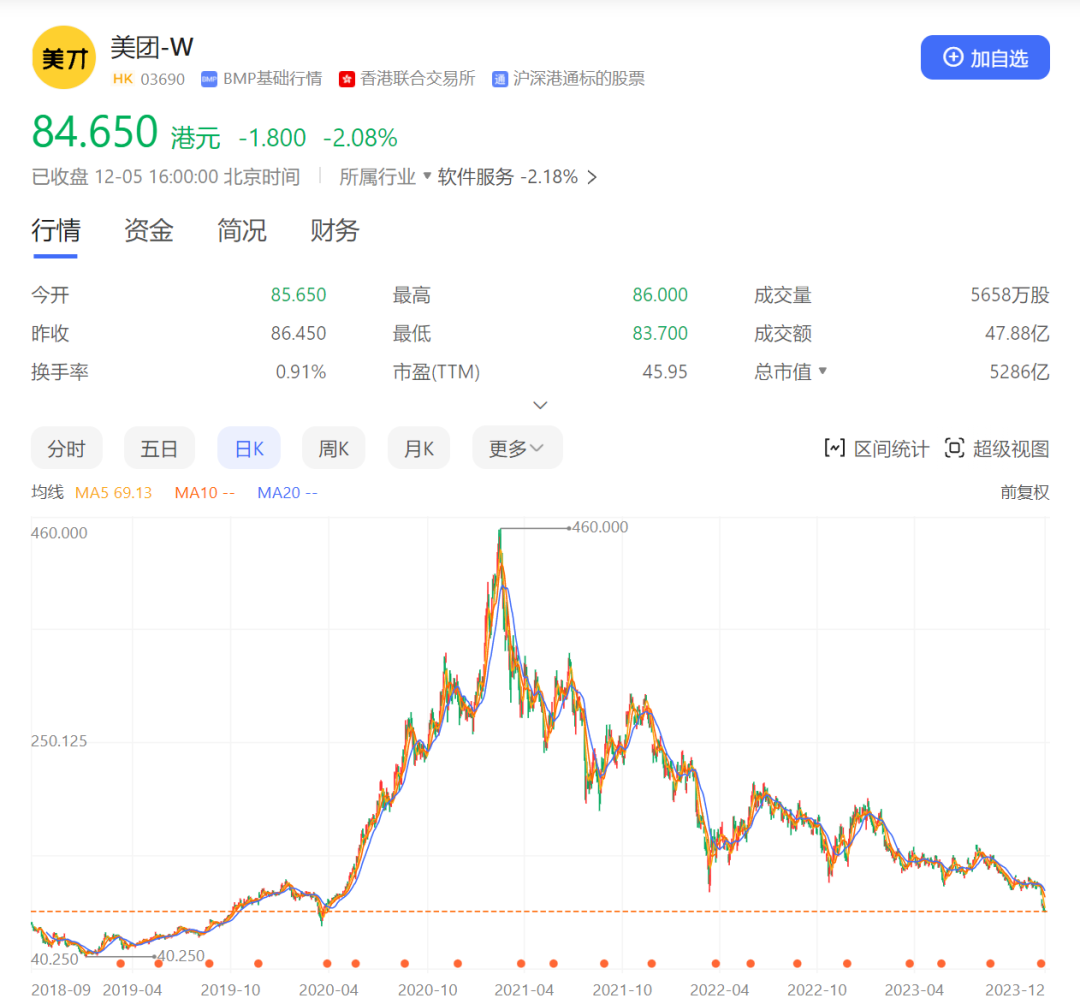Click the BMP基础行情 badge icon
The height and width of the screenshot is (1004, 1080).
(x=209, y=79)
